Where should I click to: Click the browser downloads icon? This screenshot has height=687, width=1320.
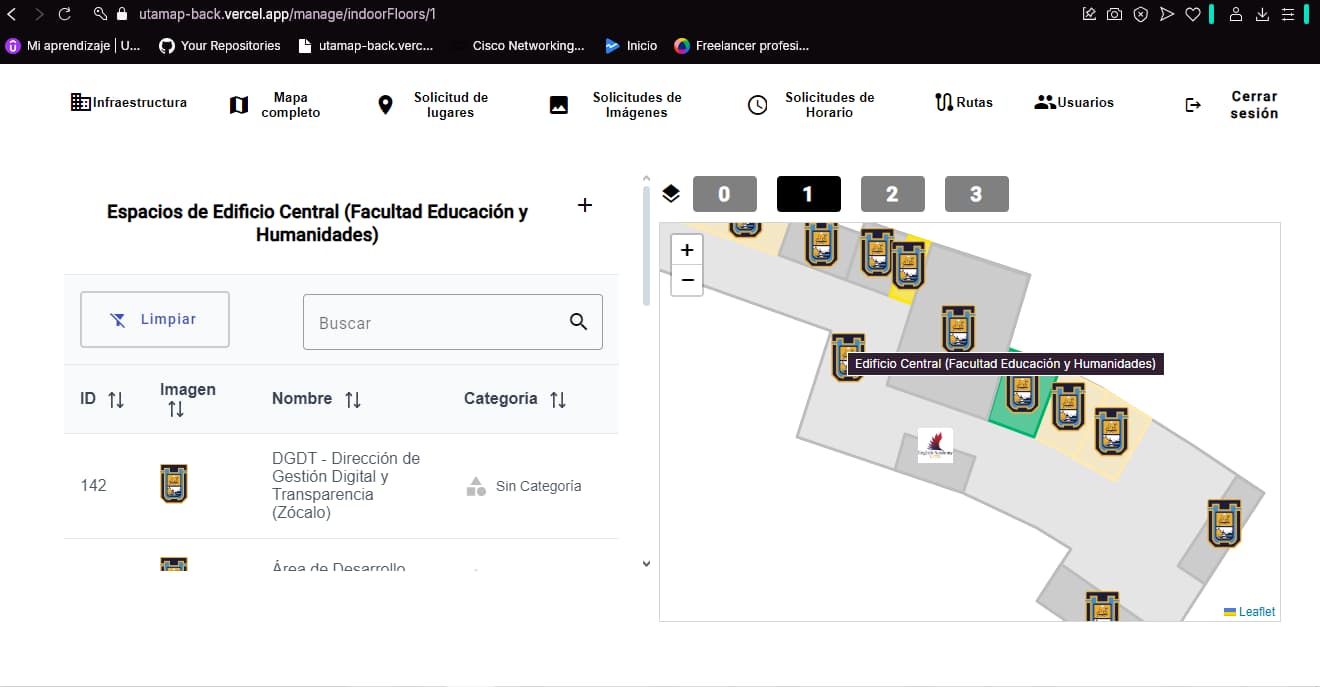click(1262, 14)
